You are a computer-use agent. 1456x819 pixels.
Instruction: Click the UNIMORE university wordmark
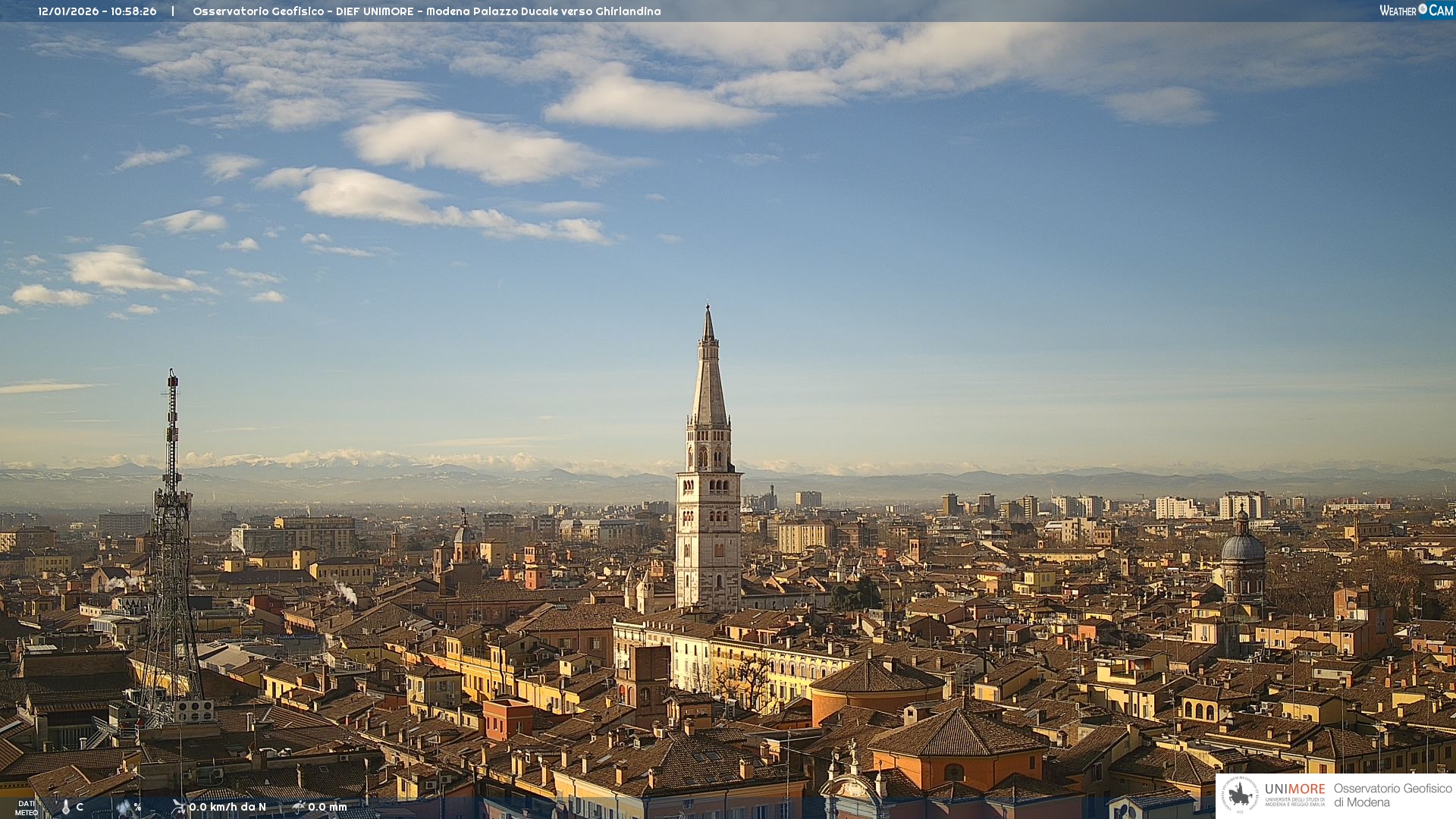(x=1294, y=789)
